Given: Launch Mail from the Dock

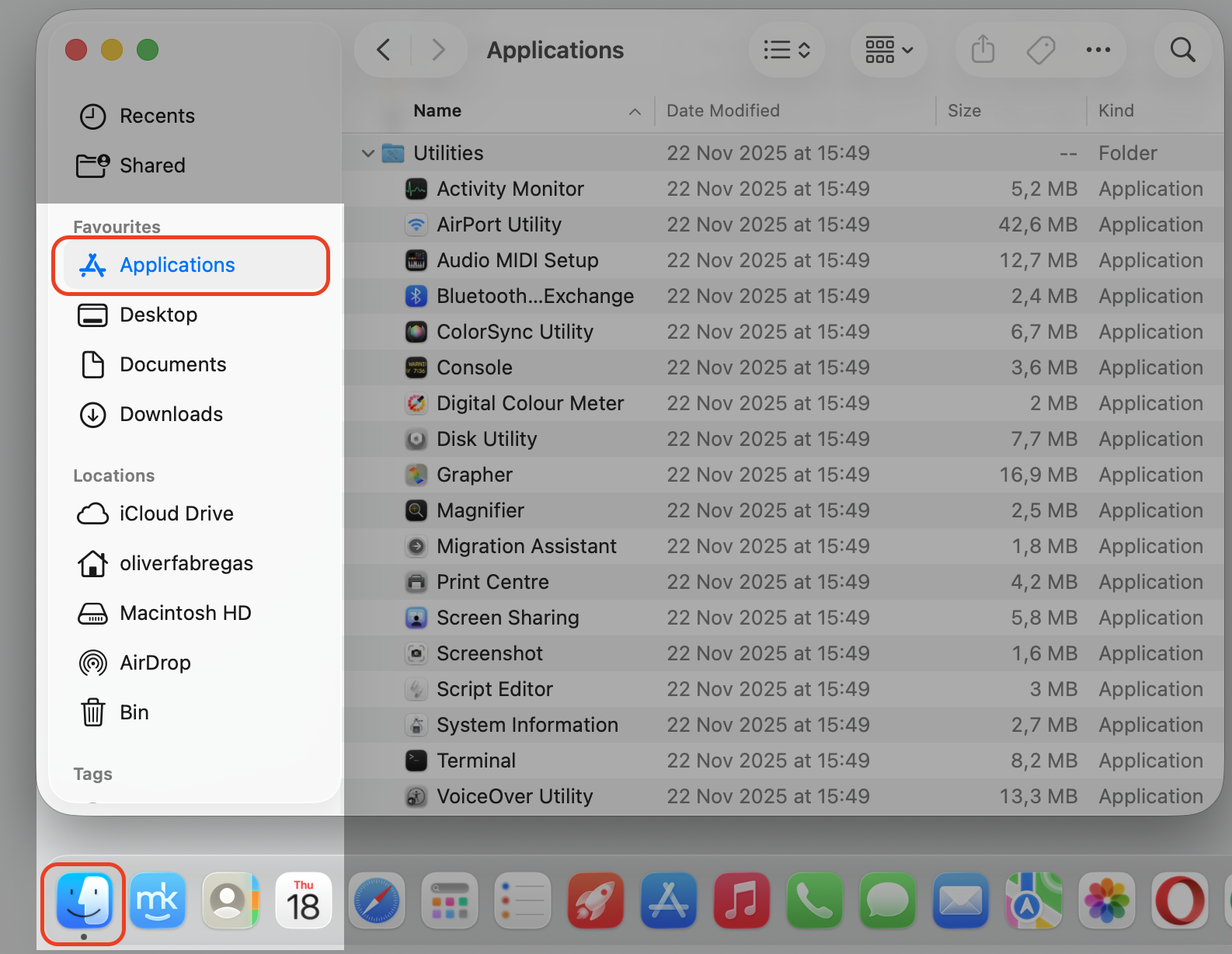Looking at the screenshot, I should 961,901.
